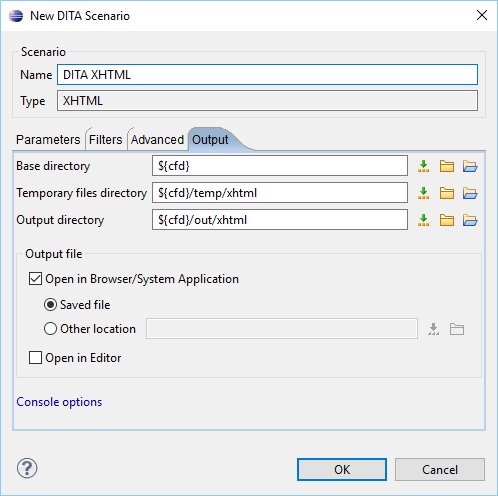Choose the Other location radio button

pyautogui.click(x=50, y=329)
